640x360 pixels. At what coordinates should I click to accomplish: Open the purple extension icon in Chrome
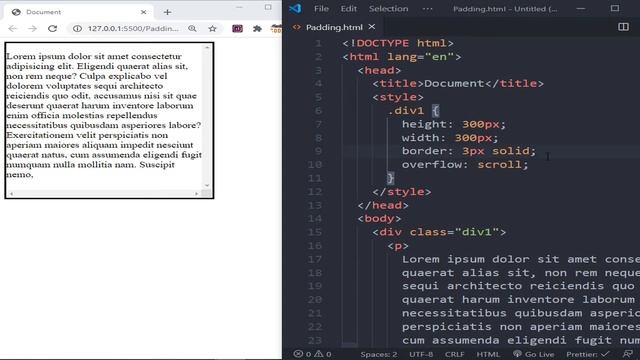point(237,29)
